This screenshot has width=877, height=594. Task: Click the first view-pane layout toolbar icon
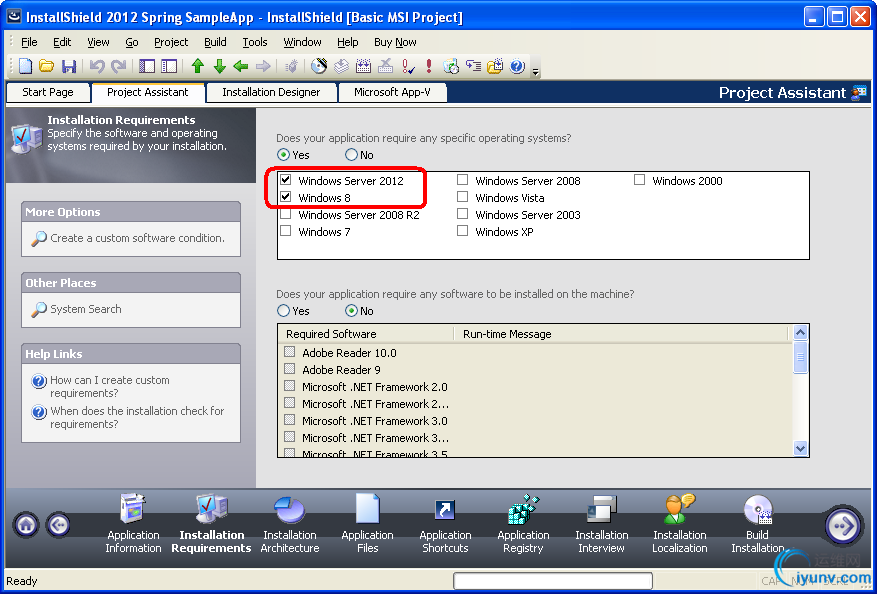tap(147, 66)
